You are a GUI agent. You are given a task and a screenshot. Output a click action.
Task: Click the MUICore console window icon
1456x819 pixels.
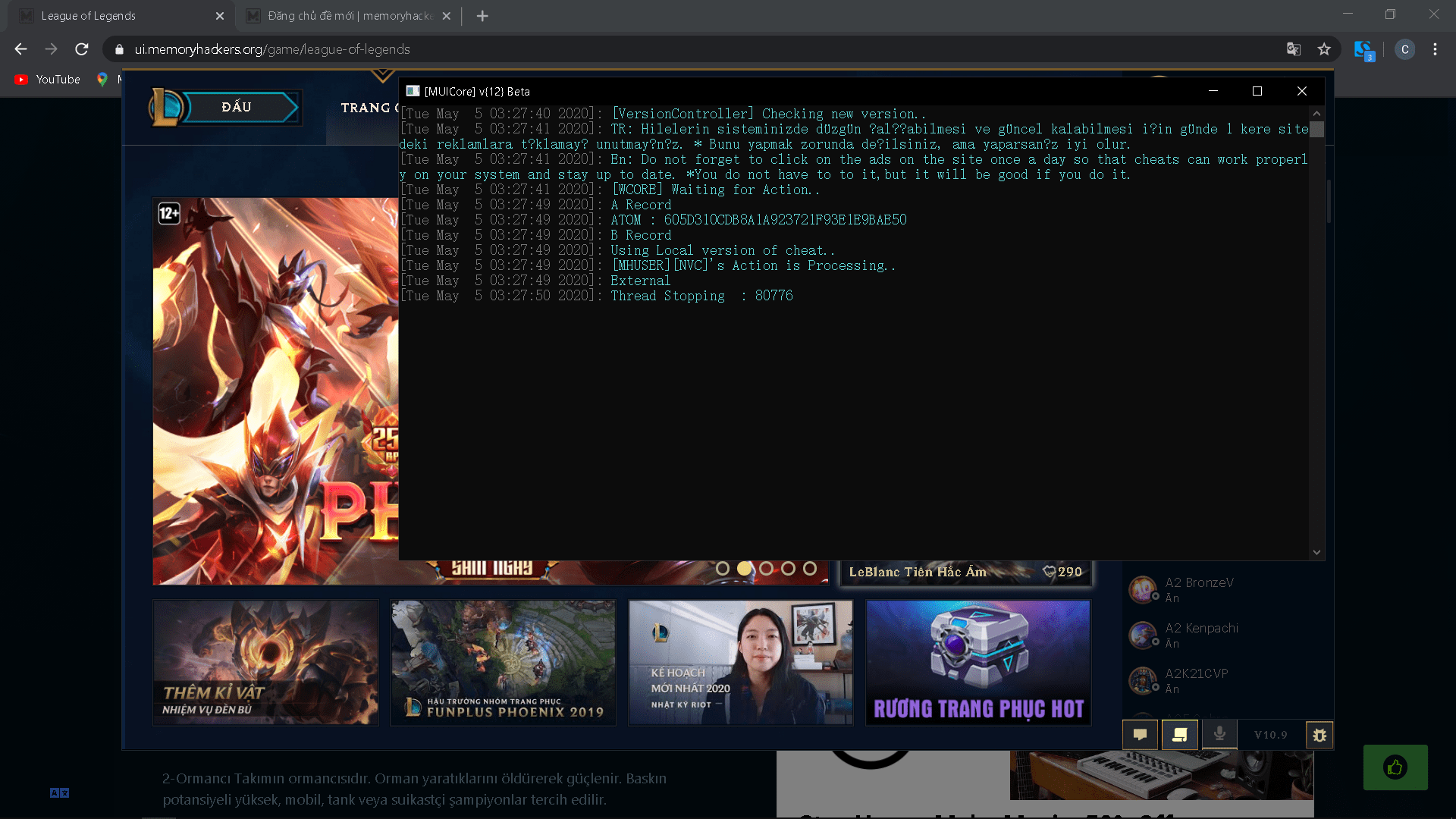tap(413, 91)
